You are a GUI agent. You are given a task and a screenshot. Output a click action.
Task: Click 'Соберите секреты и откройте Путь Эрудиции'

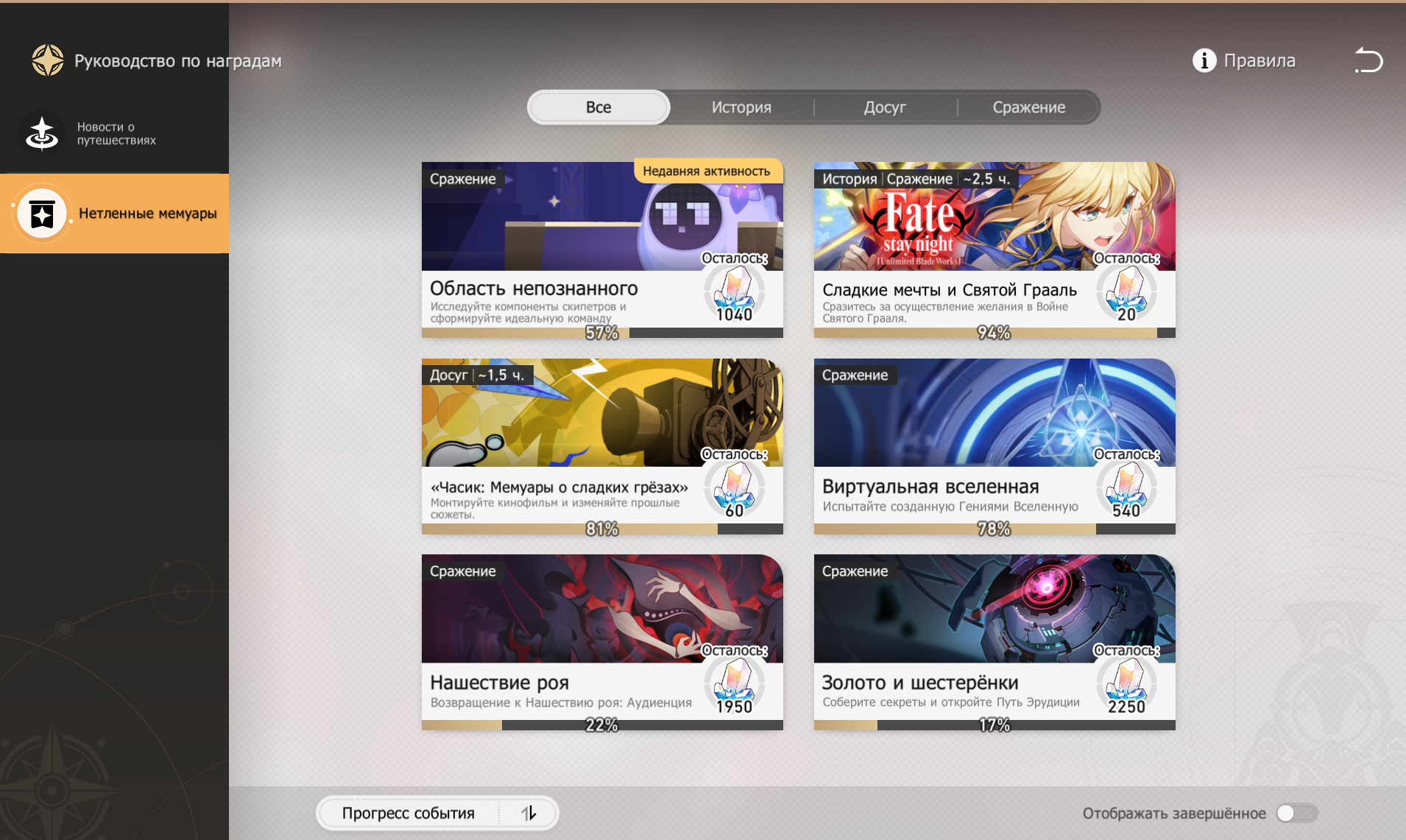951,702
